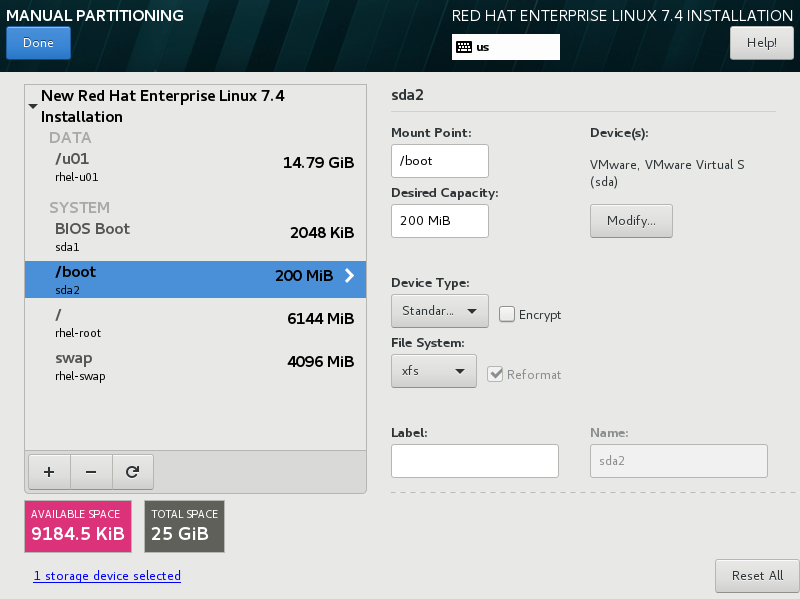Click the Desired Capacity input field
The width and height of the screenshot is (800, 599).
[x=440, y=221]
